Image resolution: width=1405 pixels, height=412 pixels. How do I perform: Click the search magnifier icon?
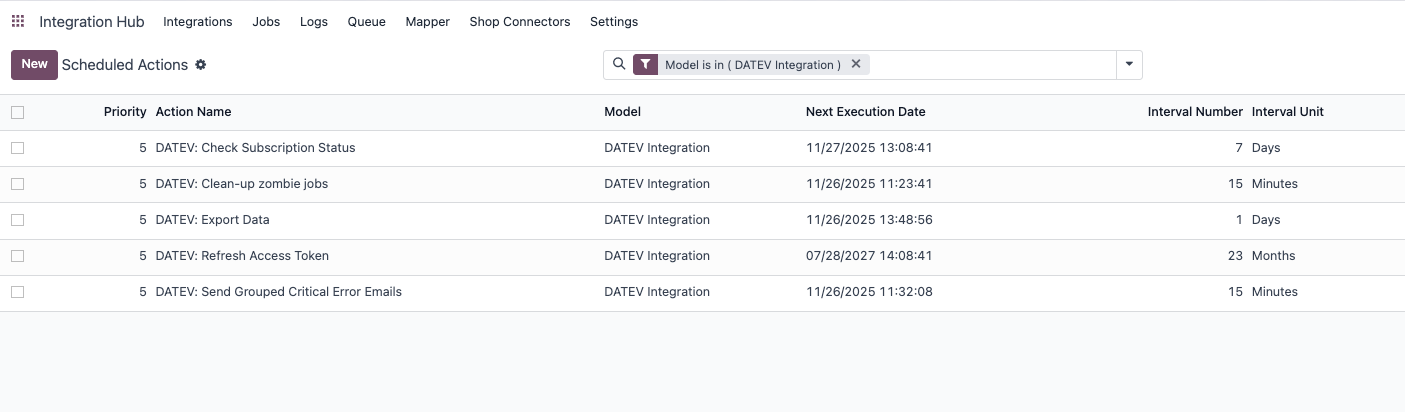point(619,64)
